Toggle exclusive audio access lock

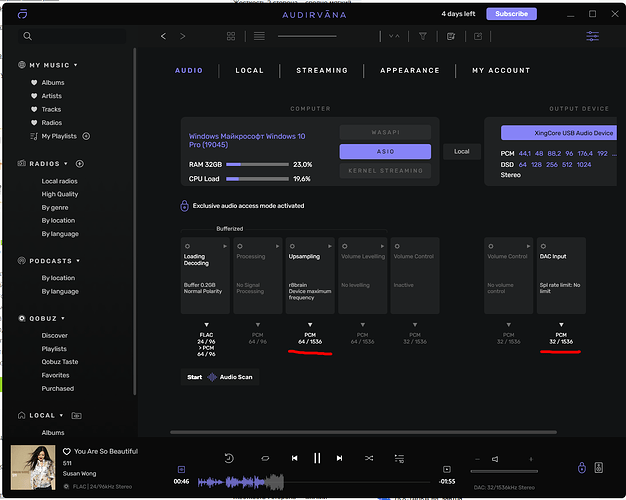tap(184, 206)
